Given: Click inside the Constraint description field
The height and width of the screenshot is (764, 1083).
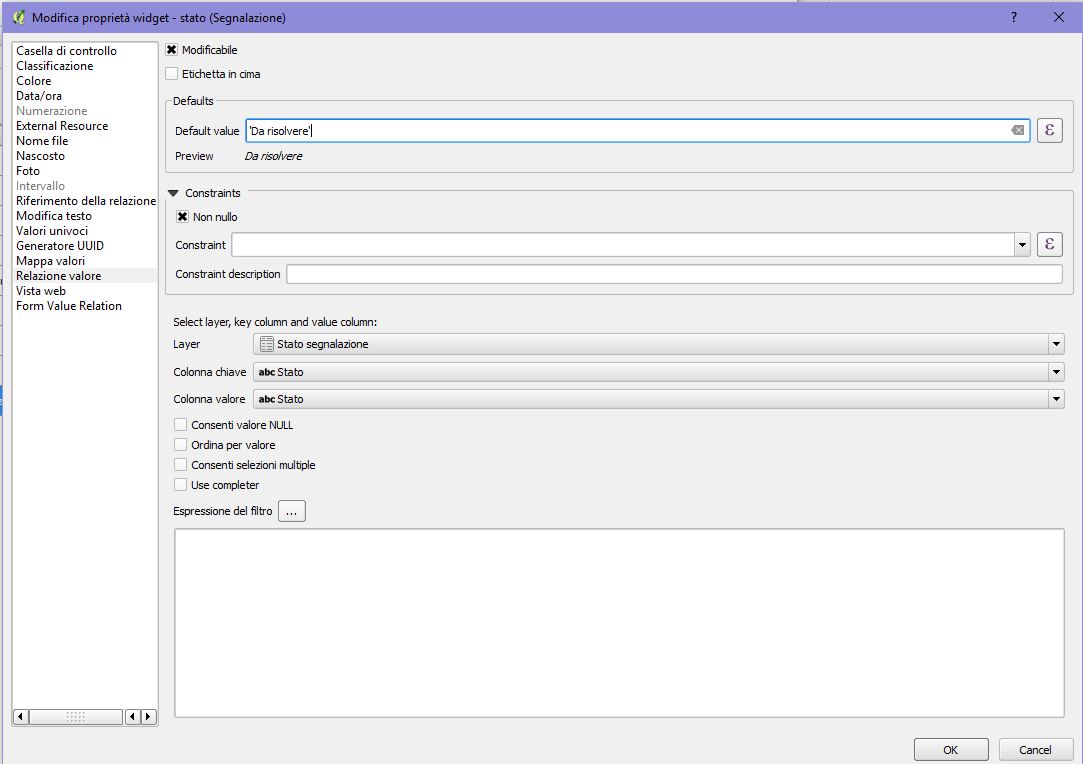Looking at the screenshot, I should coord(600,273).
